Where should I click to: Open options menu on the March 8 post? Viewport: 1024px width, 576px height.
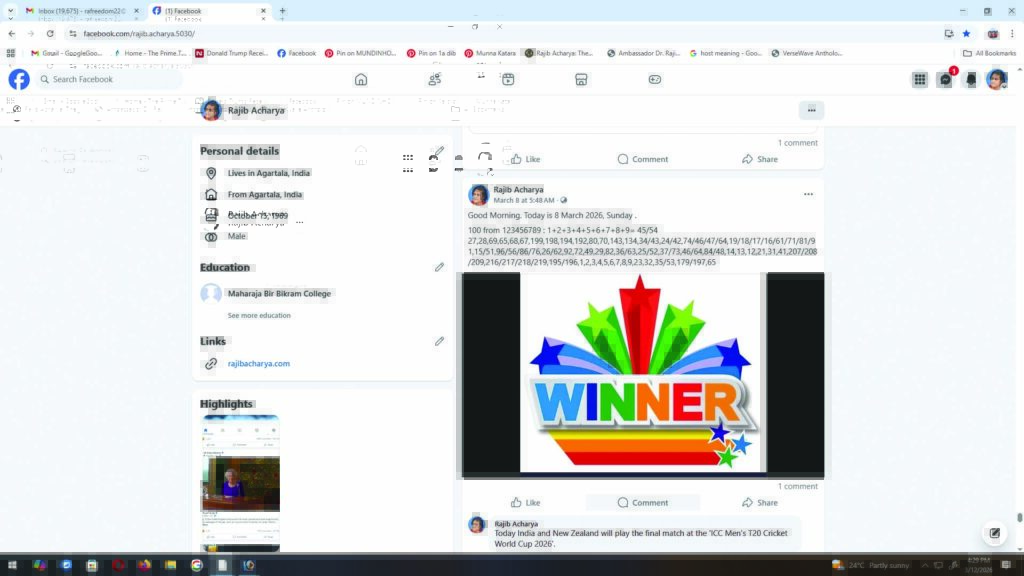pos(808,194)
